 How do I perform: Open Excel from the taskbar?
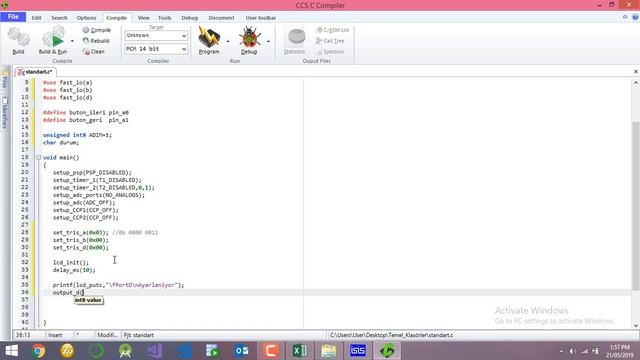pos(300,351)
